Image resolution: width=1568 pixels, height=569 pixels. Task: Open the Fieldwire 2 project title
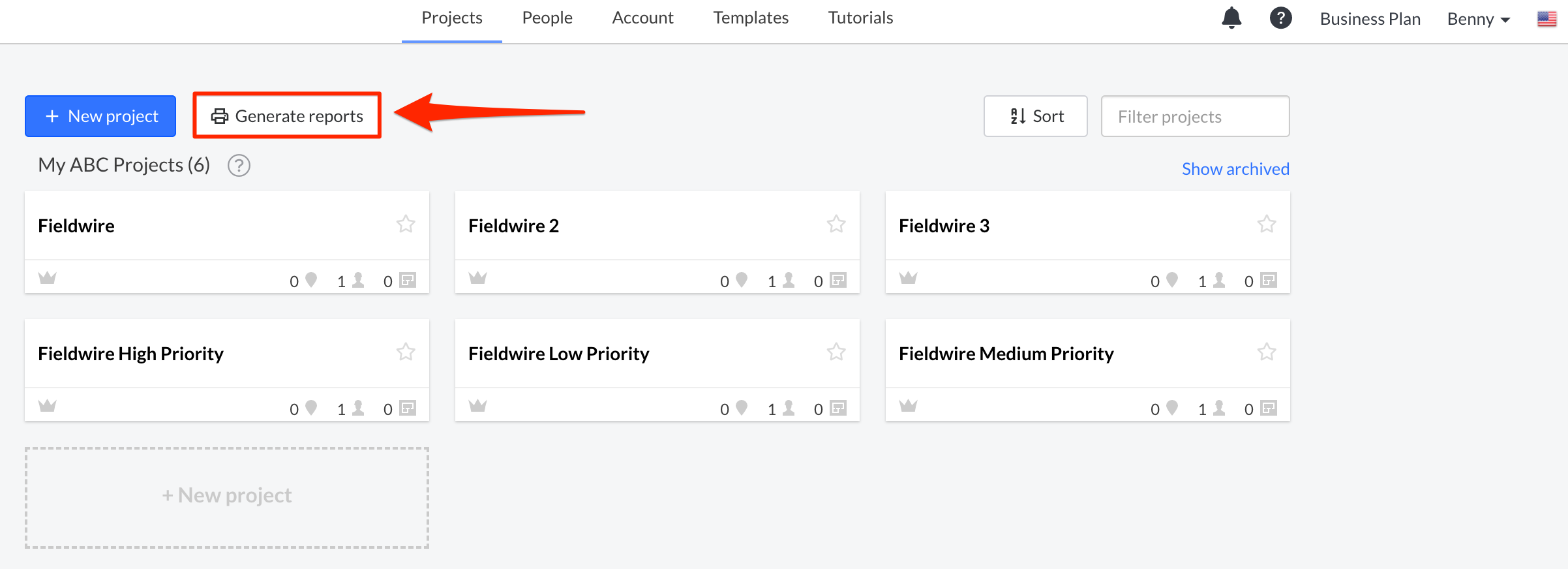(x=514, y=226)
